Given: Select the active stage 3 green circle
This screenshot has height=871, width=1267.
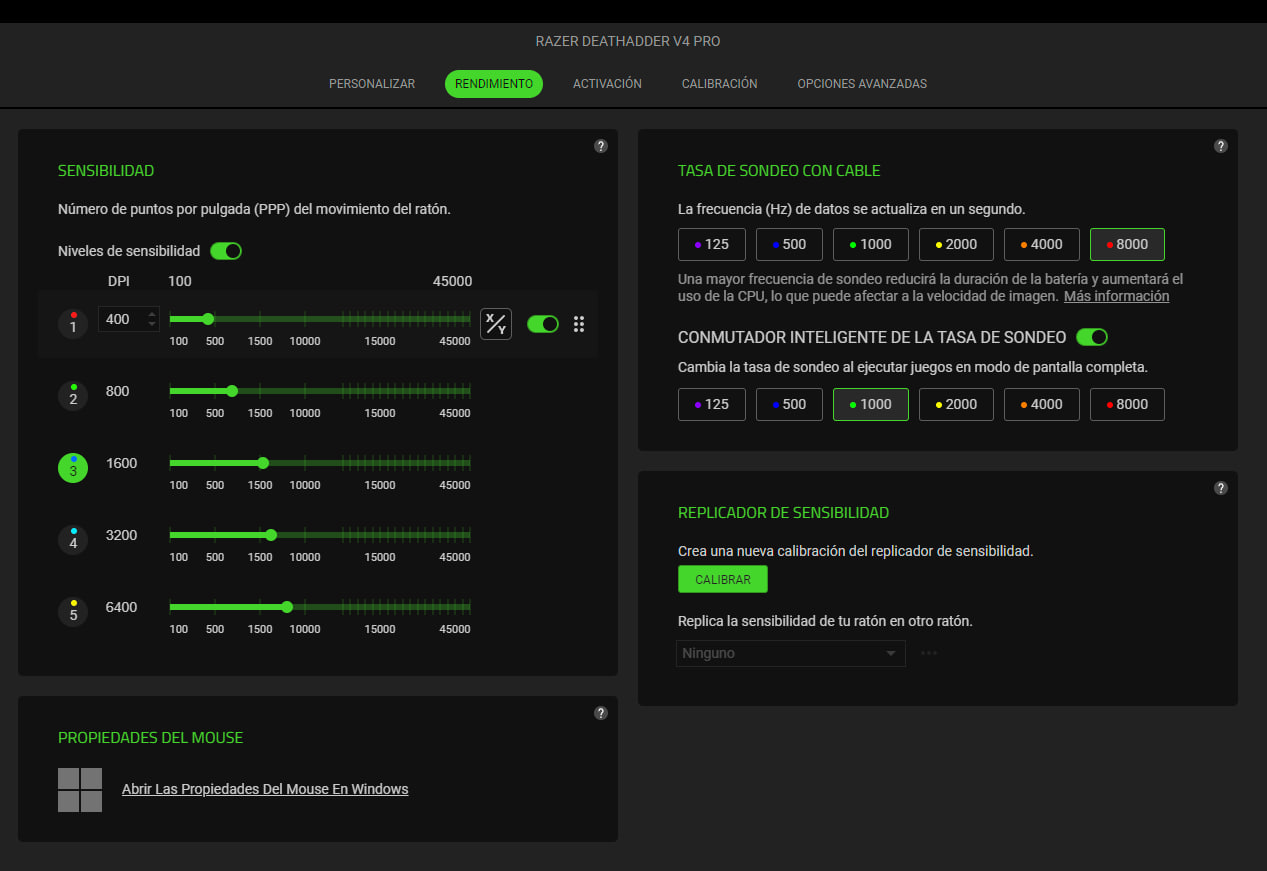Looking at the screenshot, I should click(73, 468).
